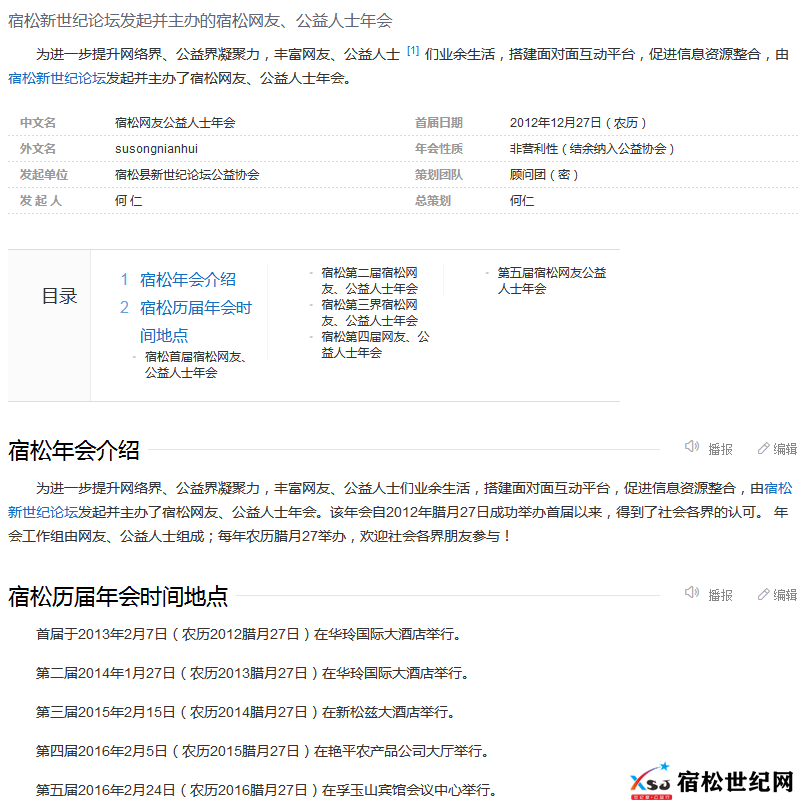Click the 宿松年会介绍 section heading
Image resolution: width=802 pixels, height=805 pixels.
click(x=74, y=450)
